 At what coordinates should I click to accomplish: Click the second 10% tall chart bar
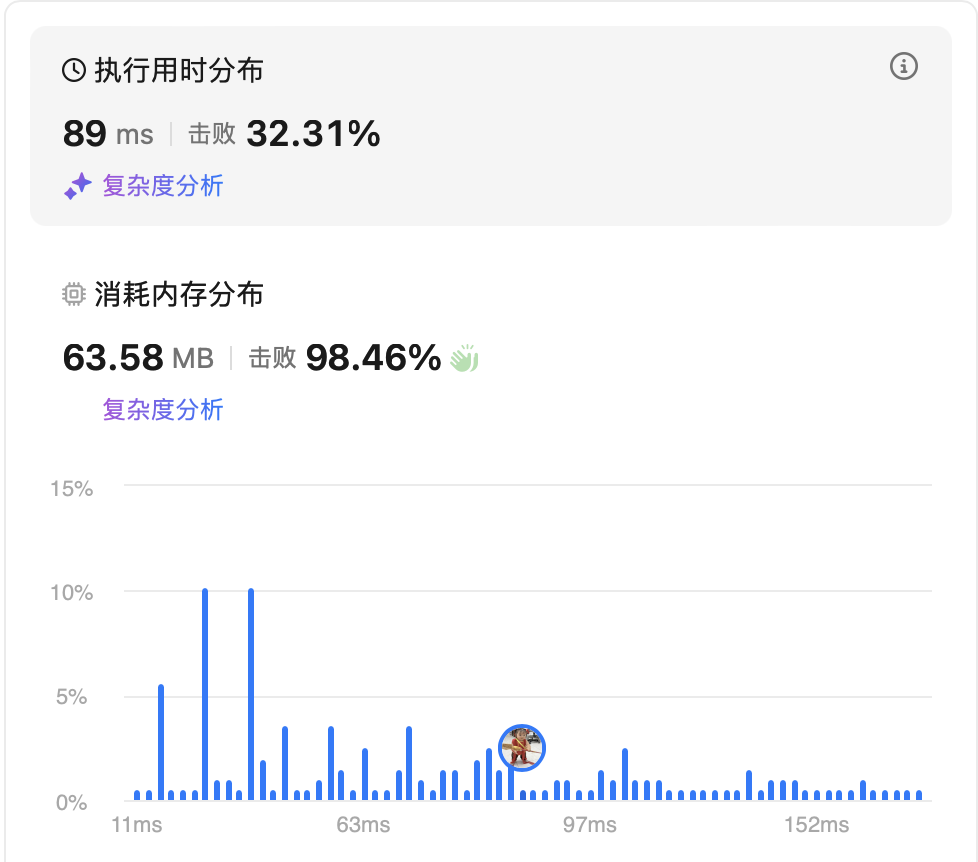pyautogui.click(x=251, y=694)
